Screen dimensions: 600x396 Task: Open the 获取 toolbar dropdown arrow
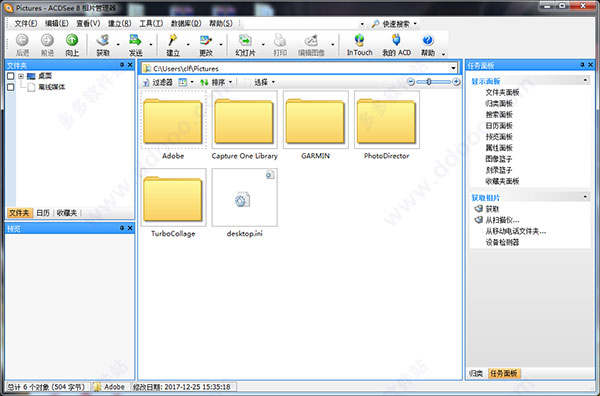tap(118, 44)
